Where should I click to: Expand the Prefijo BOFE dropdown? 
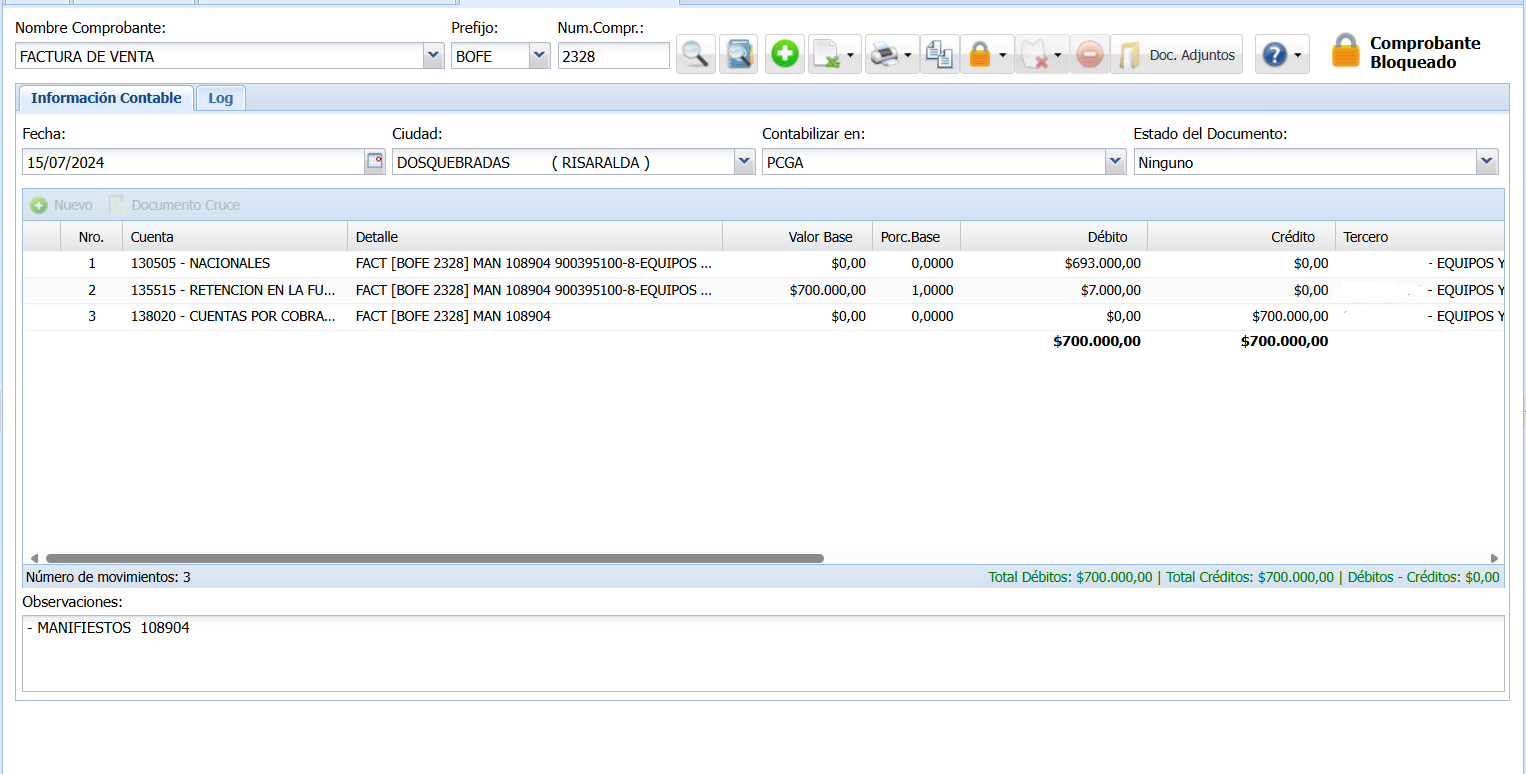pyautogui.click(x=540, y=56)
